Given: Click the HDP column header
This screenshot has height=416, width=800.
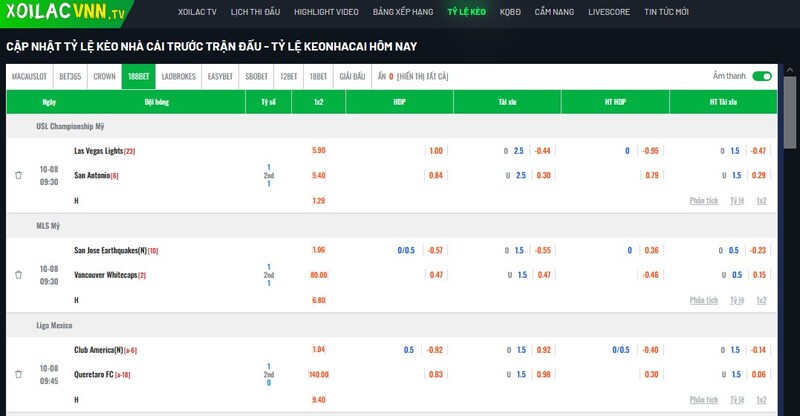Looking at the screenshot, I should pos(399,102).
